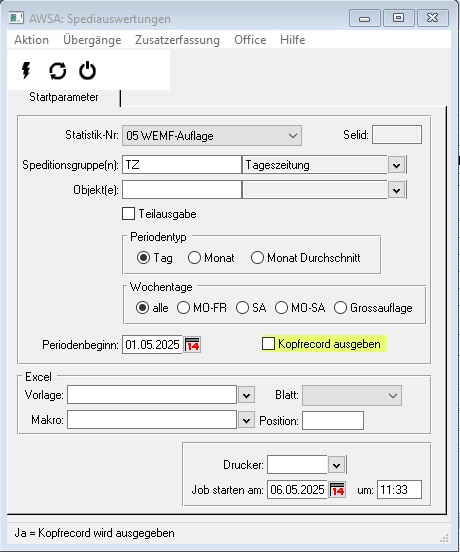Click the Periodenbeginn date field

point(152,345)
